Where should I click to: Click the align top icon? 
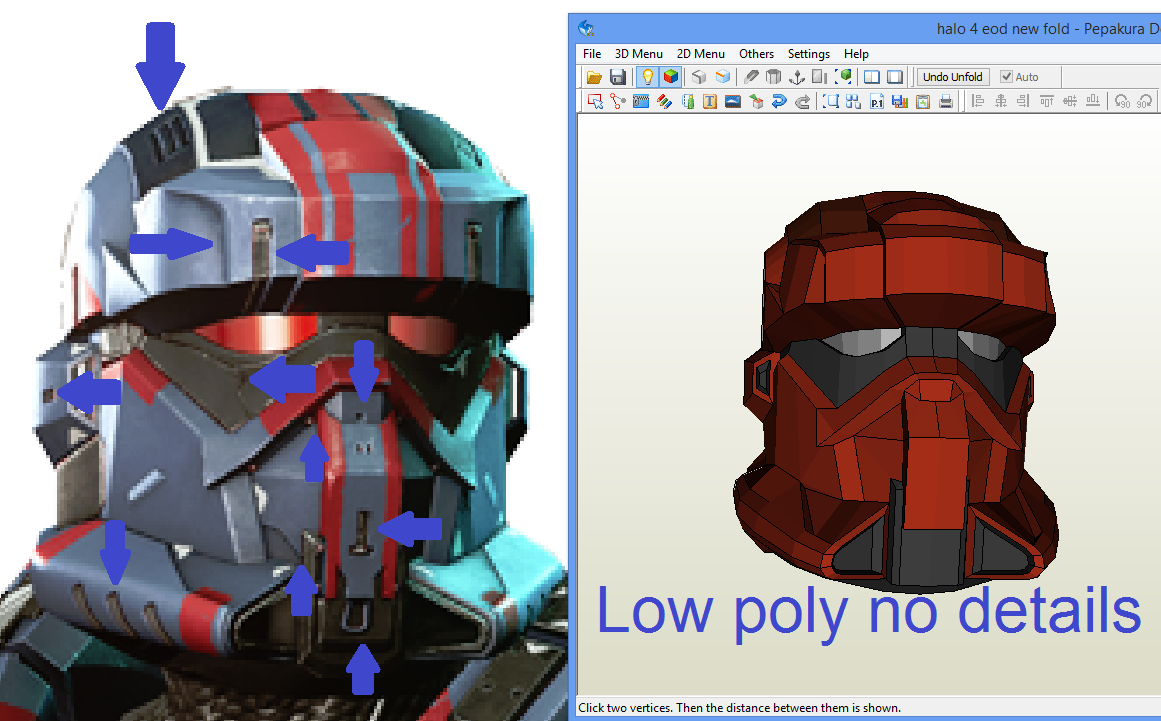(x=1046, y=101)
